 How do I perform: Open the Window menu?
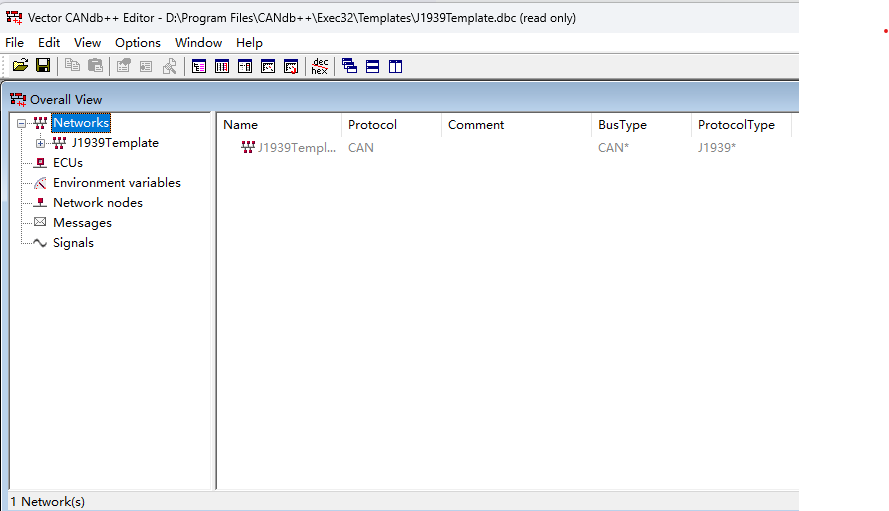198,42
